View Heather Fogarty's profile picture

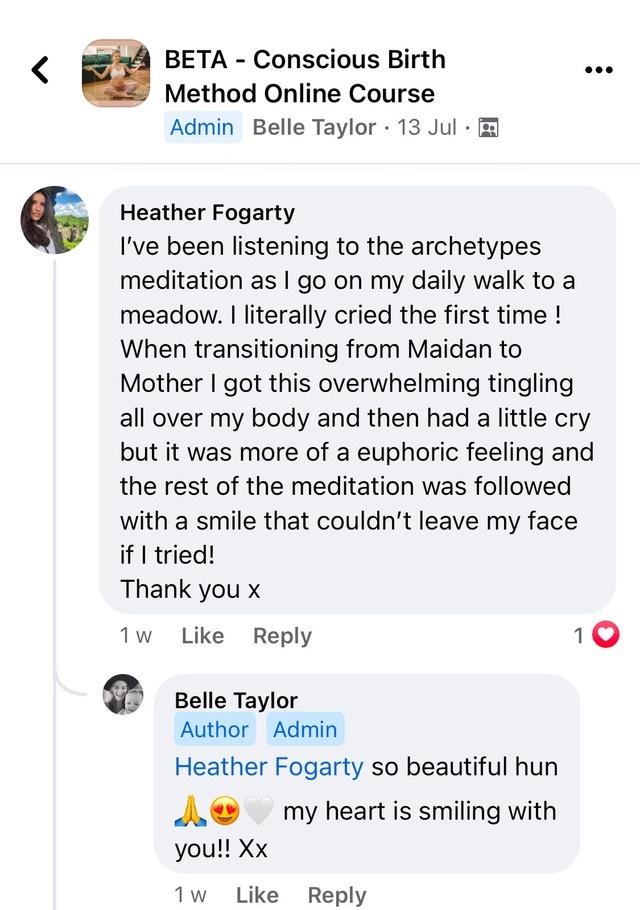point(55,220)
